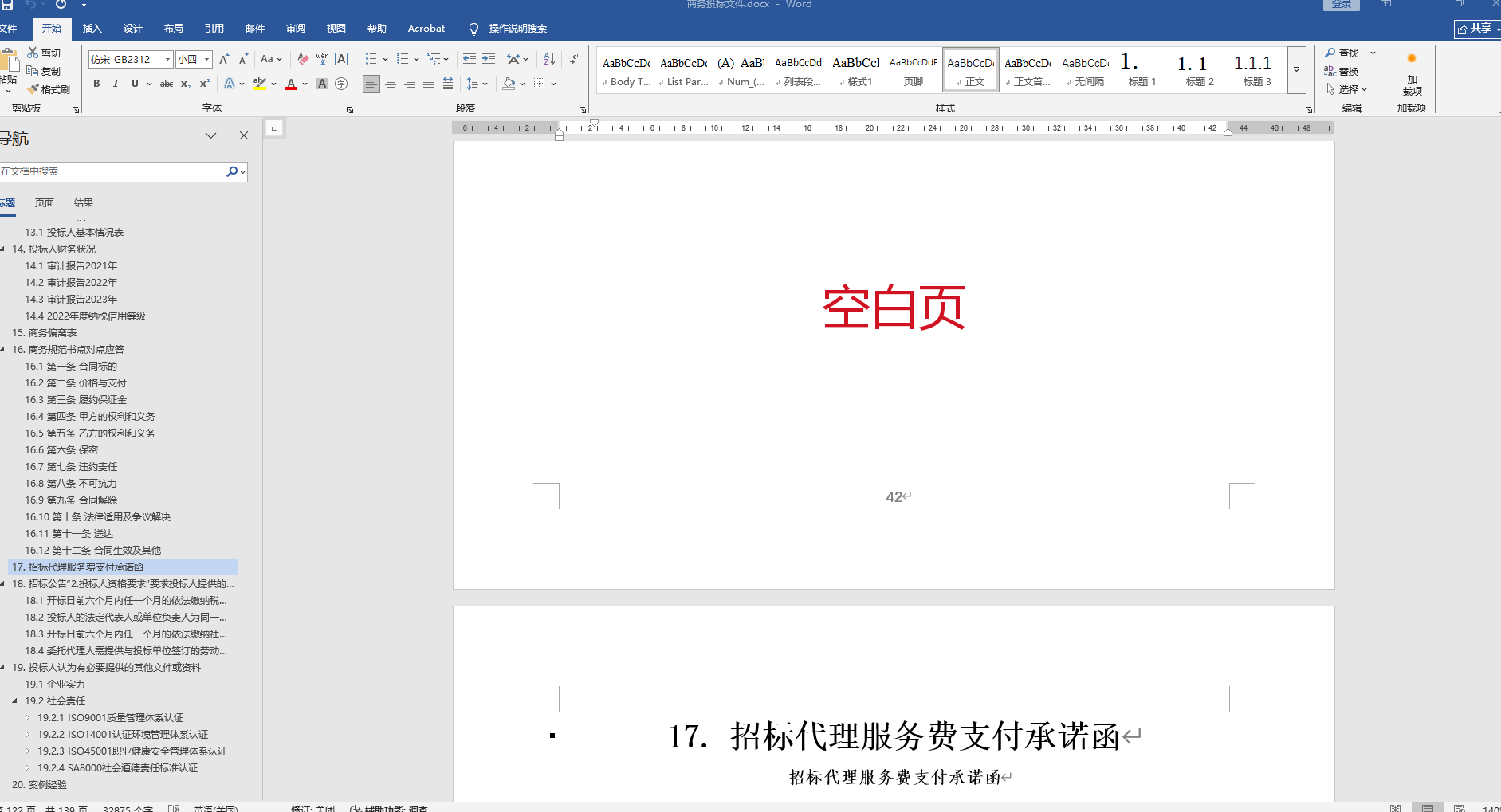Open the Asian layout (中文版式) tool

coord(513,59)
